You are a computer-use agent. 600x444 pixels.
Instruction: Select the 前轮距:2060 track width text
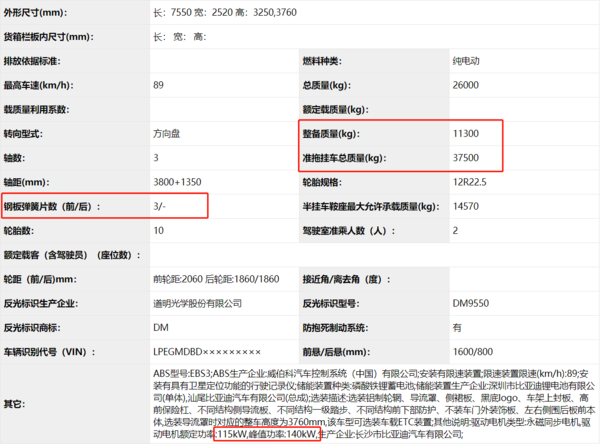178,279
